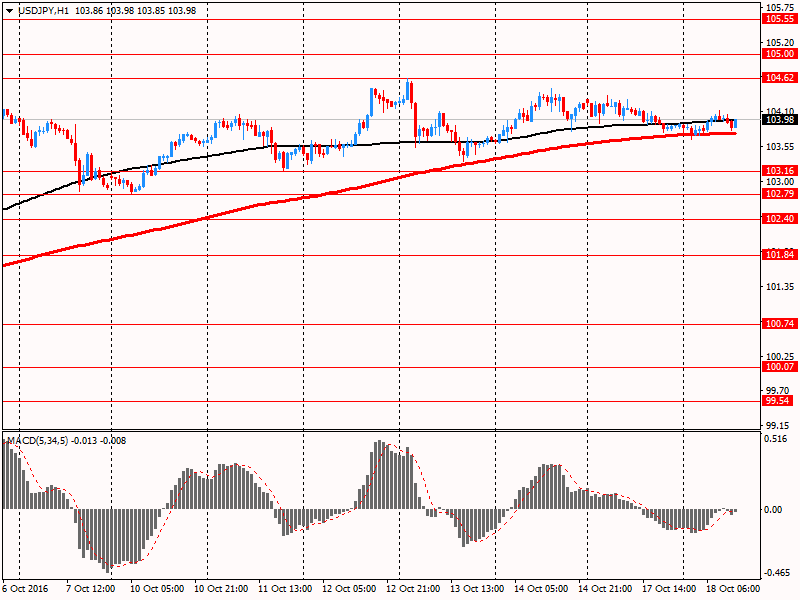Click the 10 Oct 05:00 time label

pyautogui.click(x=157, y=589)
